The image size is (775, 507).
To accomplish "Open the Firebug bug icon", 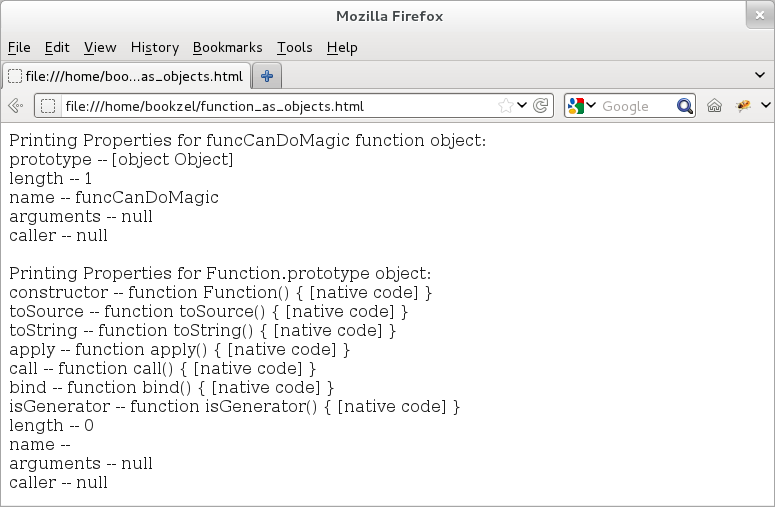I will pyautogui.click(x=743, y=106).
